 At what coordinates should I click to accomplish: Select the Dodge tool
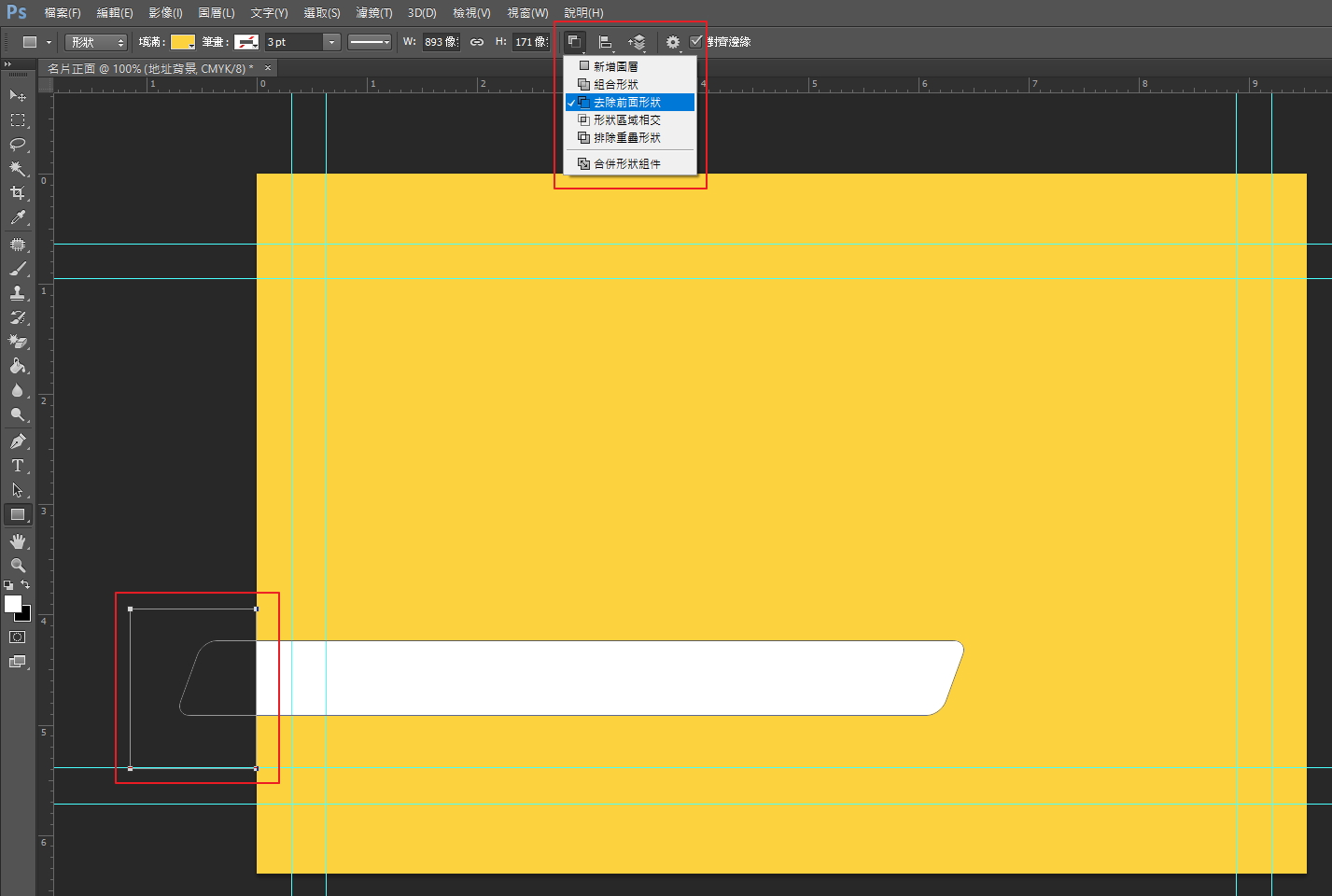coord(18,414)
